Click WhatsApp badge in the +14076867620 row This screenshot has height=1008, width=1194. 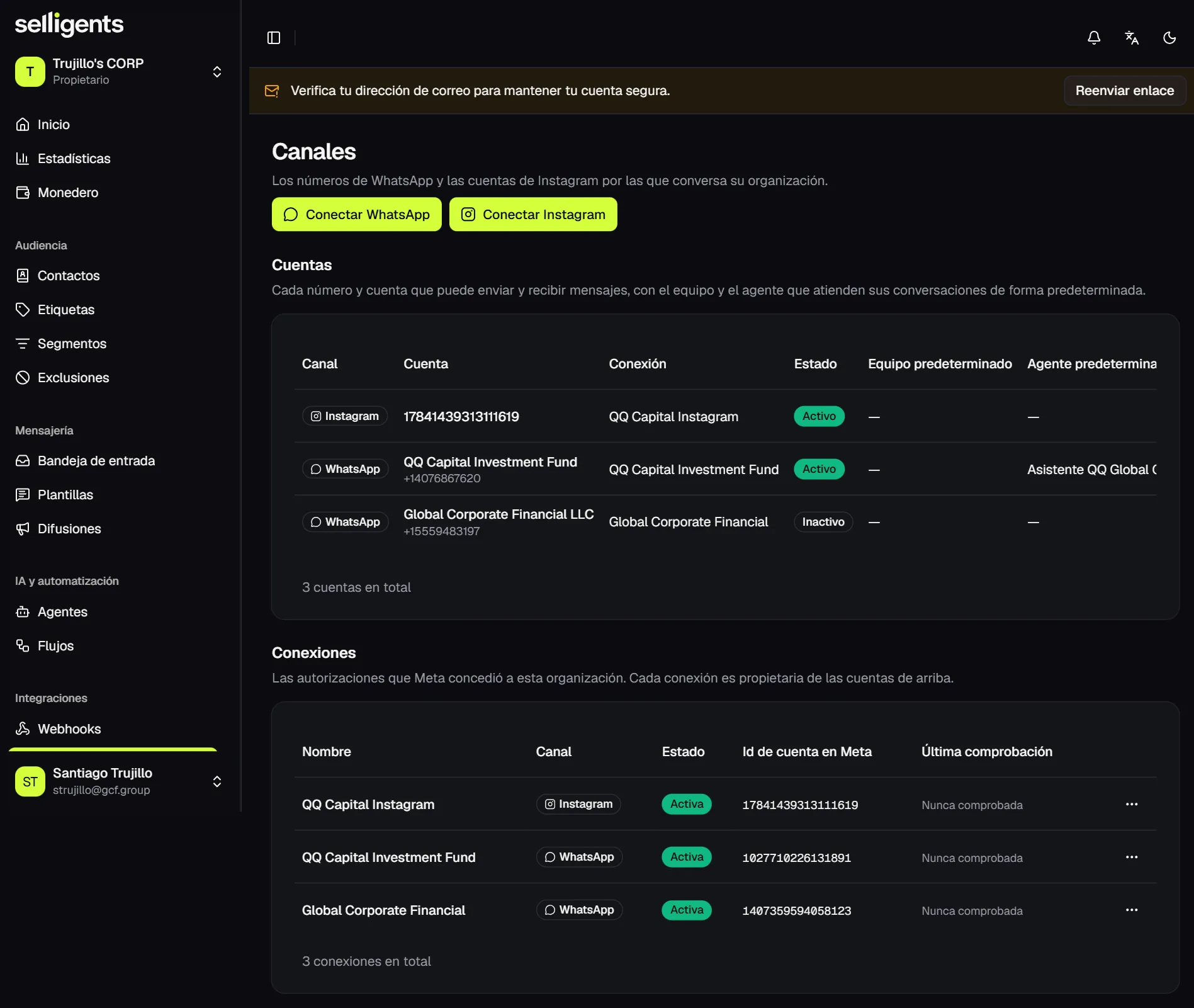[x=346, y=469]
